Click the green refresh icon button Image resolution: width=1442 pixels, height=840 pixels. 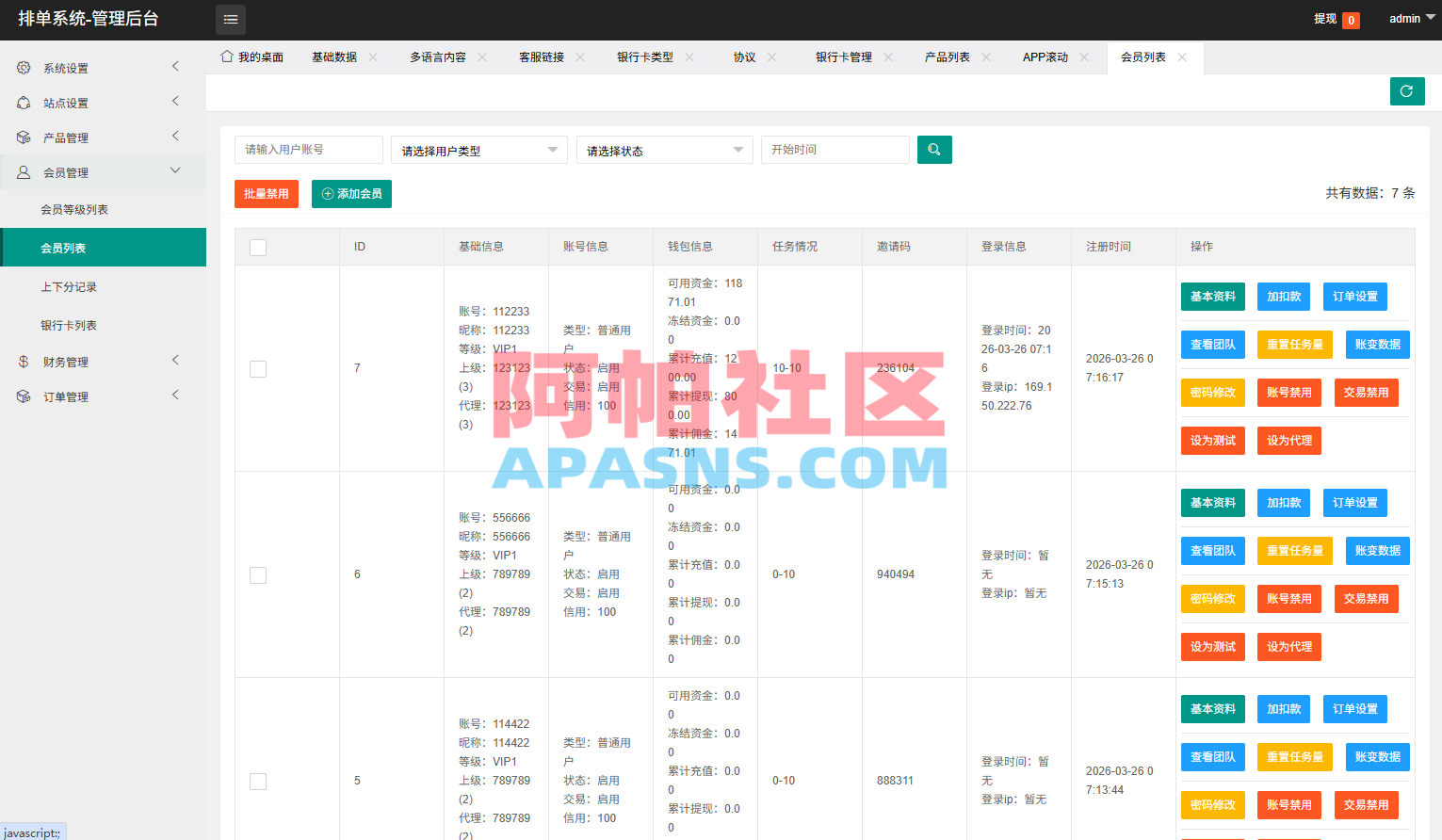point(1407,91)
